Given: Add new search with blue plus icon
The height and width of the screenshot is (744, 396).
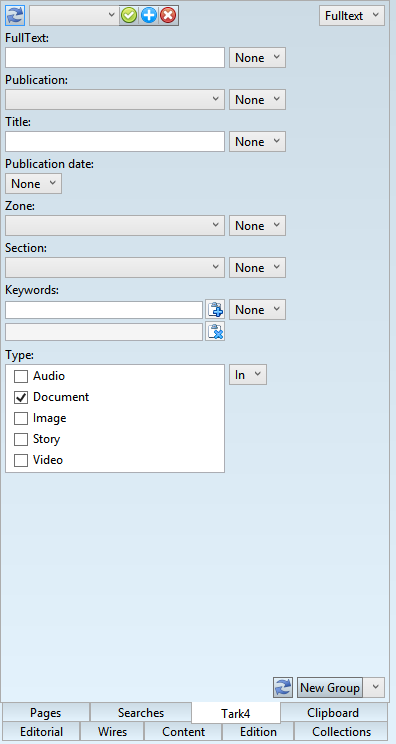Looking at the screenshot, I should tap(148, 16).
